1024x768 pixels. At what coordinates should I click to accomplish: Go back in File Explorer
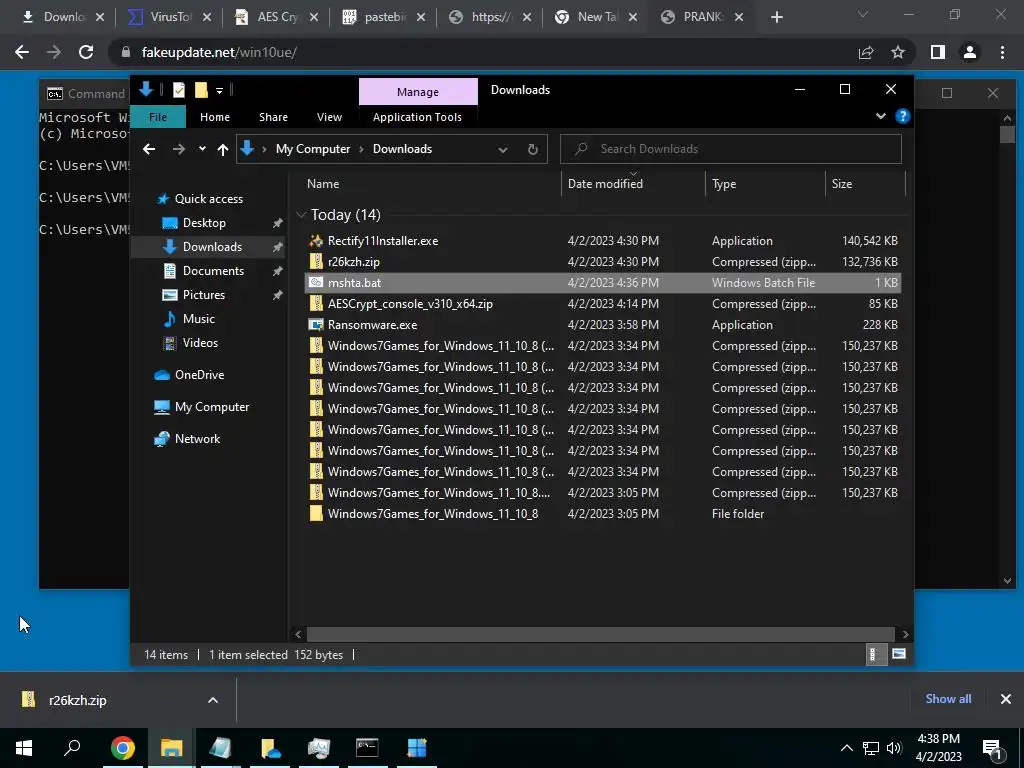[x=149, y=150]
